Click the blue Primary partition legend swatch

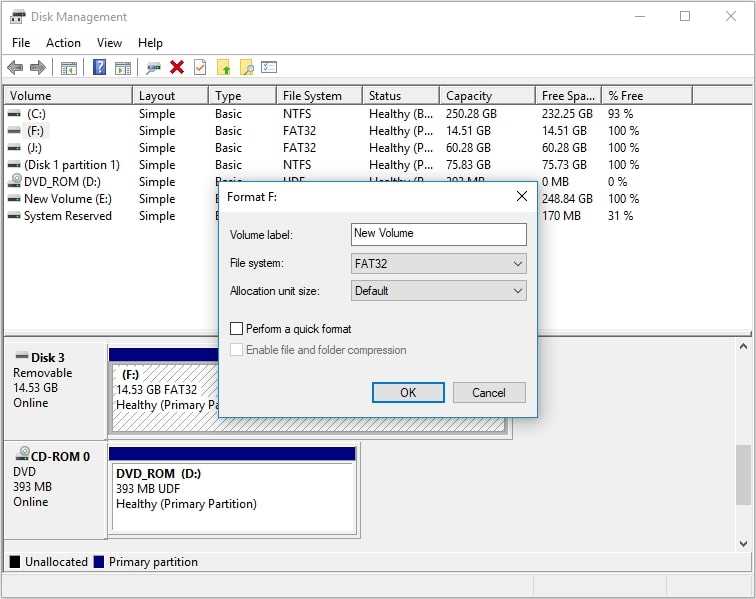coord(99,562)
